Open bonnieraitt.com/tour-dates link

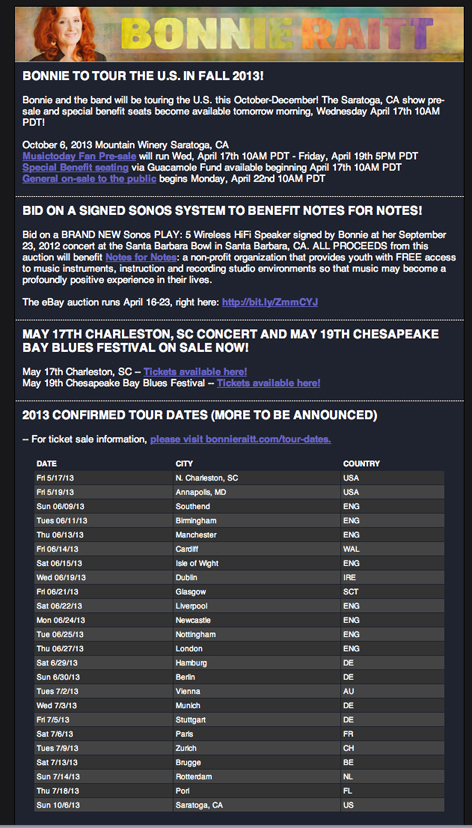241,439
